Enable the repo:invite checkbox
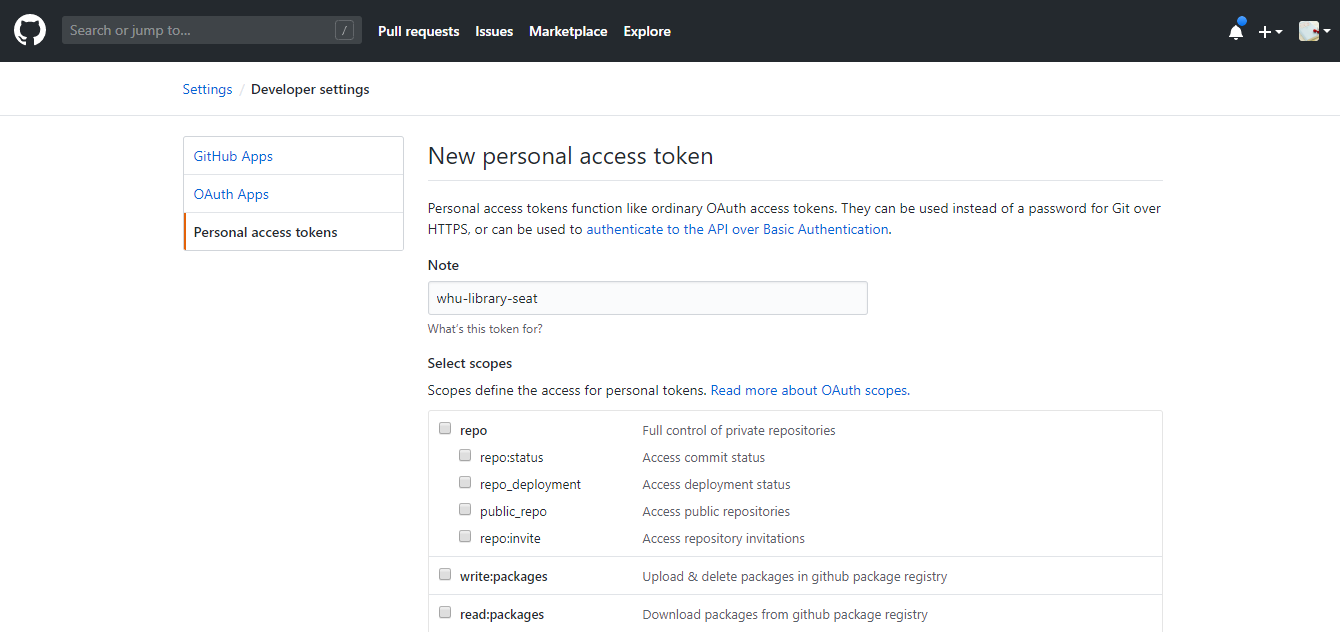The height and width of the screenshot is (632, 1340). [465, 537]
